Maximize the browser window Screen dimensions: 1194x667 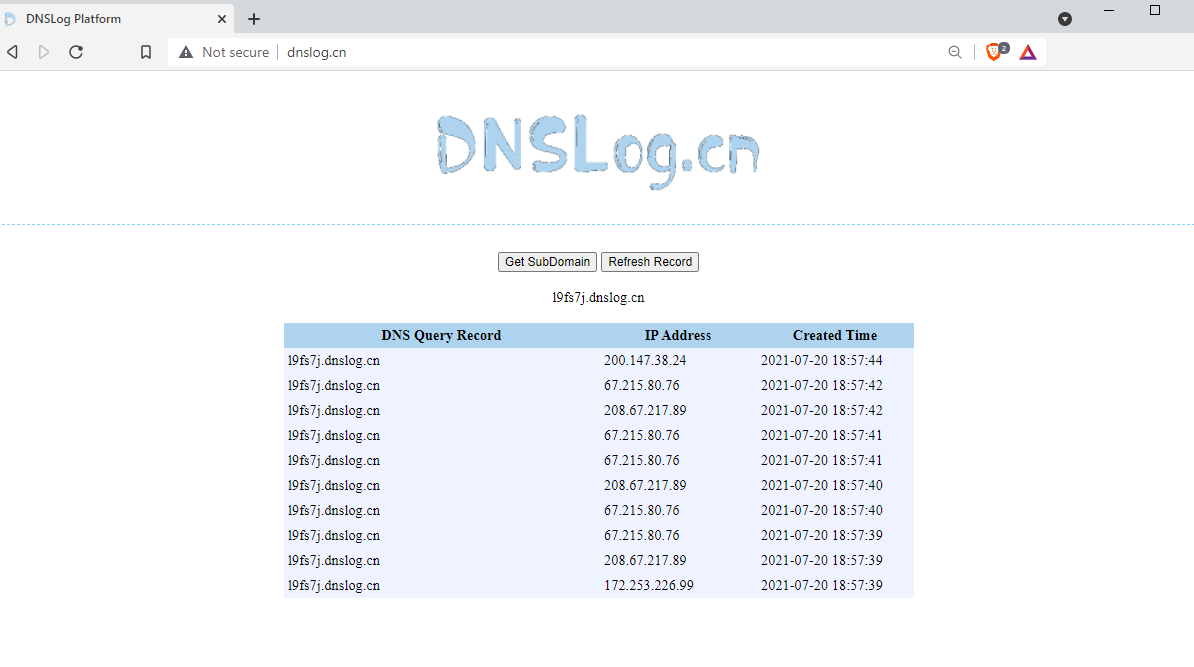pos(1154,11)
